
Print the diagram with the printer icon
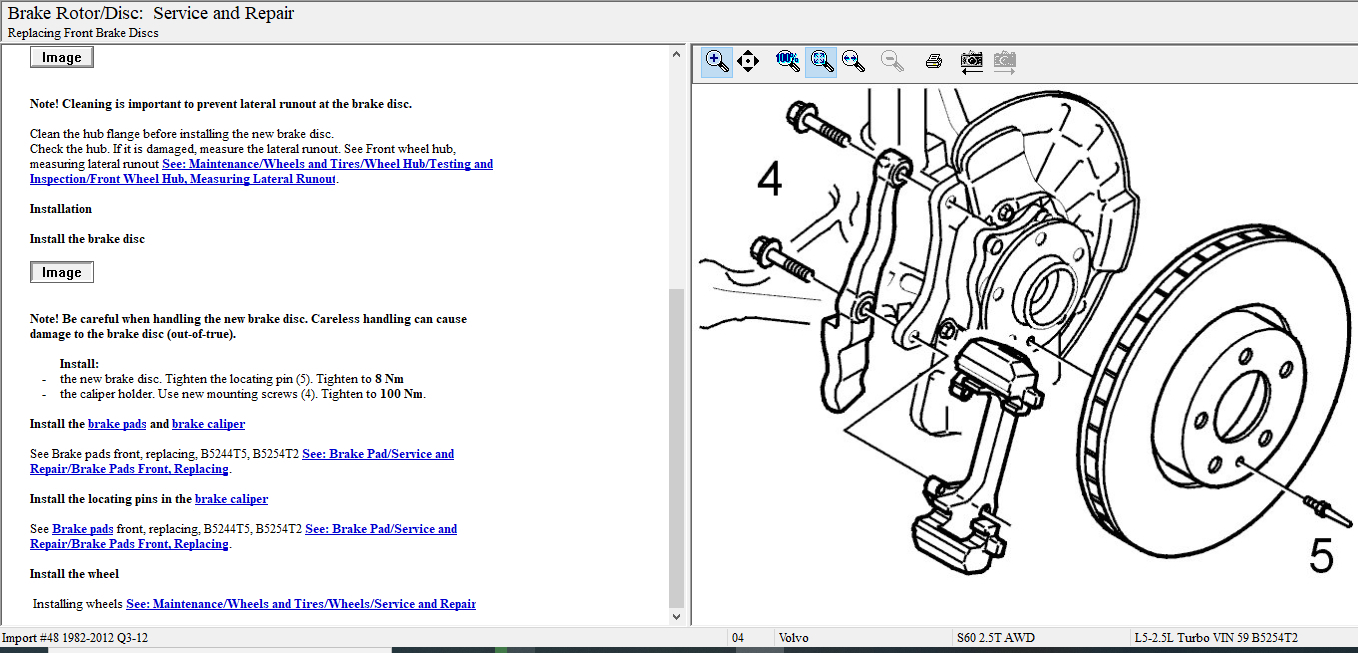pos(934,61)
